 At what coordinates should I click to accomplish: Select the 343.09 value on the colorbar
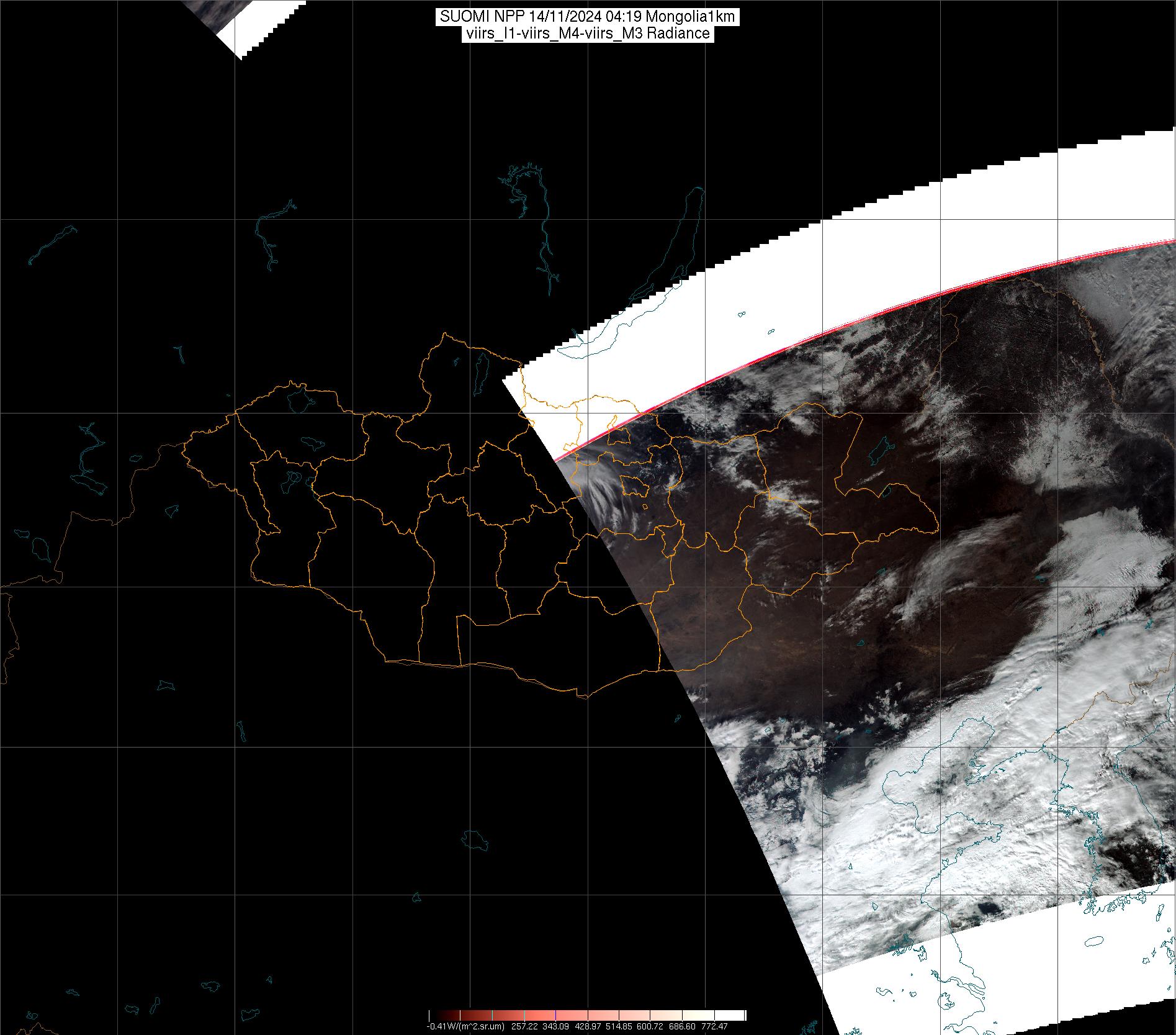555,1027
